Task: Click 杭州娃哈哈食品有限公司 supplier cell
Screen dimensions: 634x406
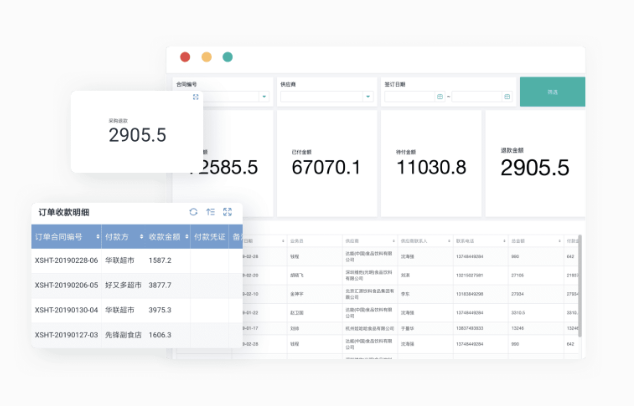Action: pyautogui.click(x=370, y=328)
